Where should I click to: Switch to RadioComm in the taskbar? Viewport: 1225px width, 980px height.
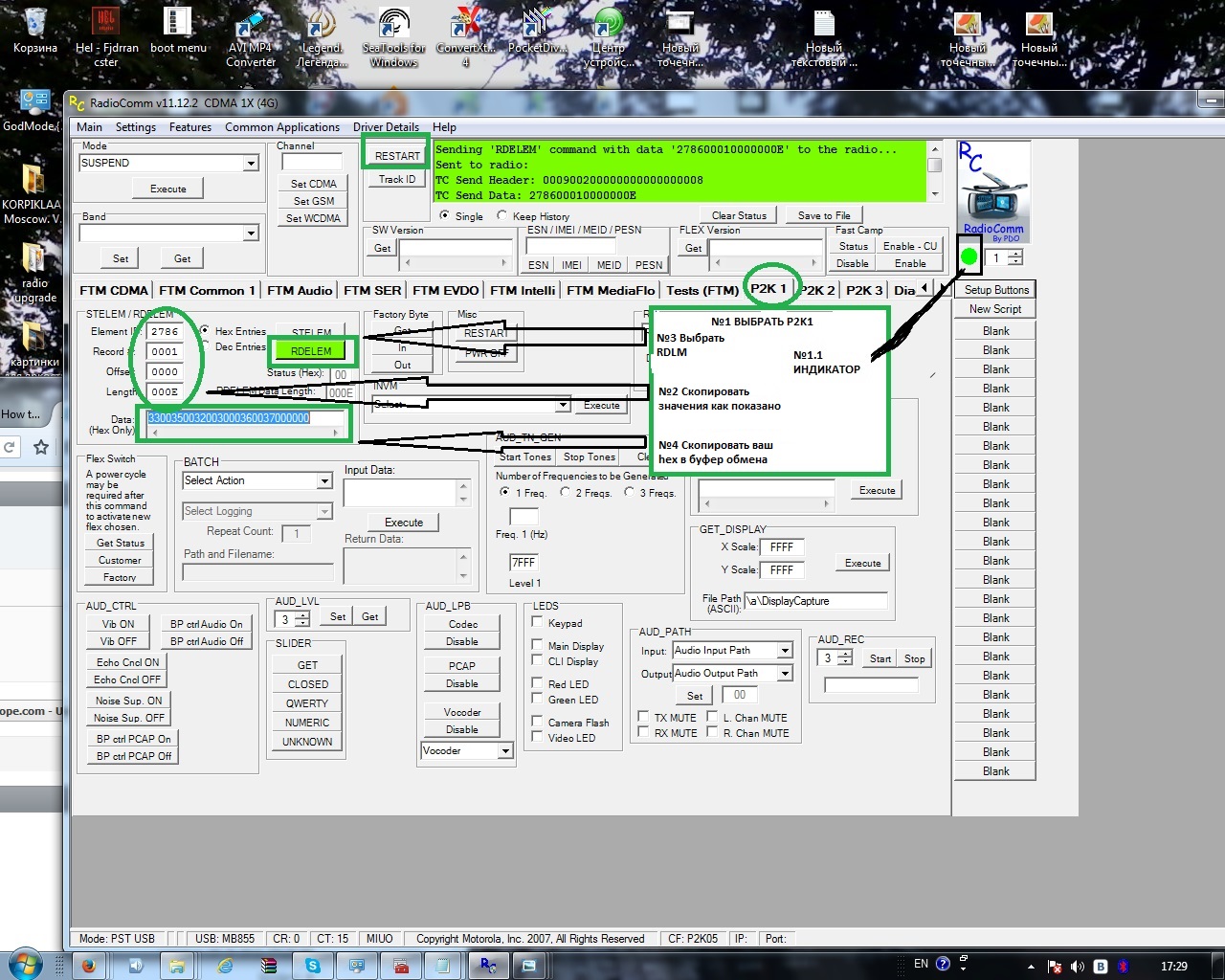[487, 966]
